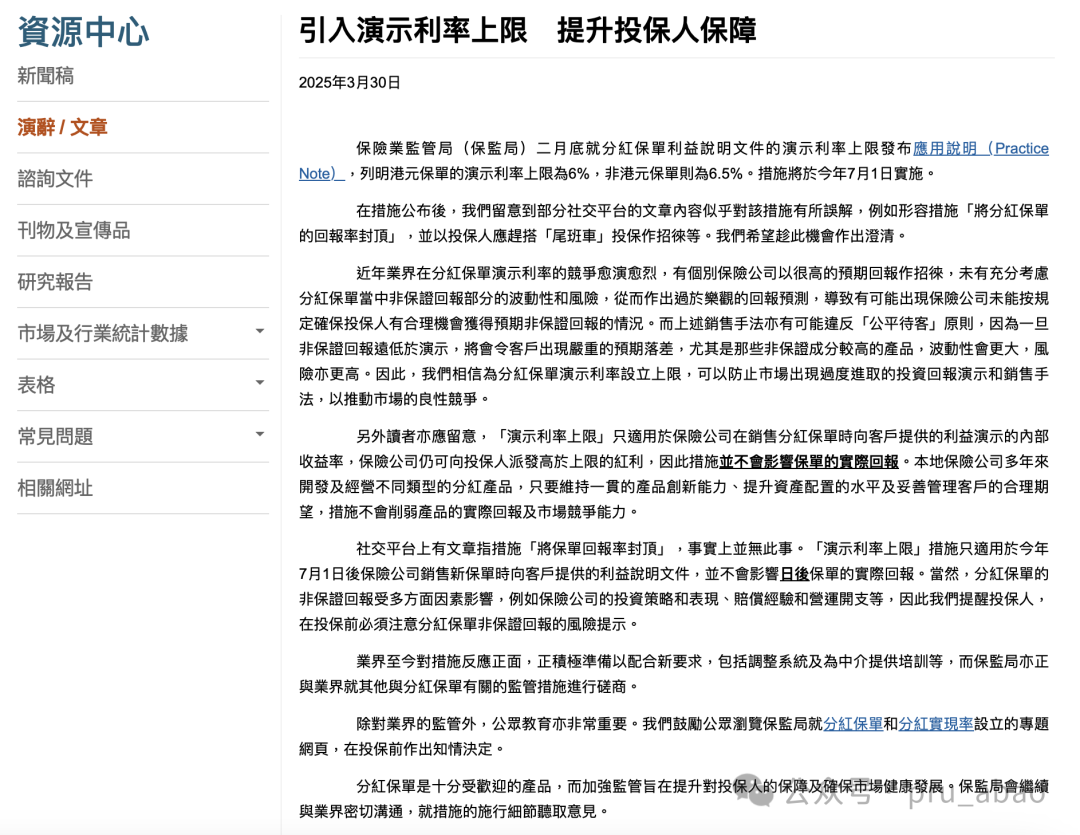Open 常見問題 sidebar item

pyautogui.click(x=55, y=437)
